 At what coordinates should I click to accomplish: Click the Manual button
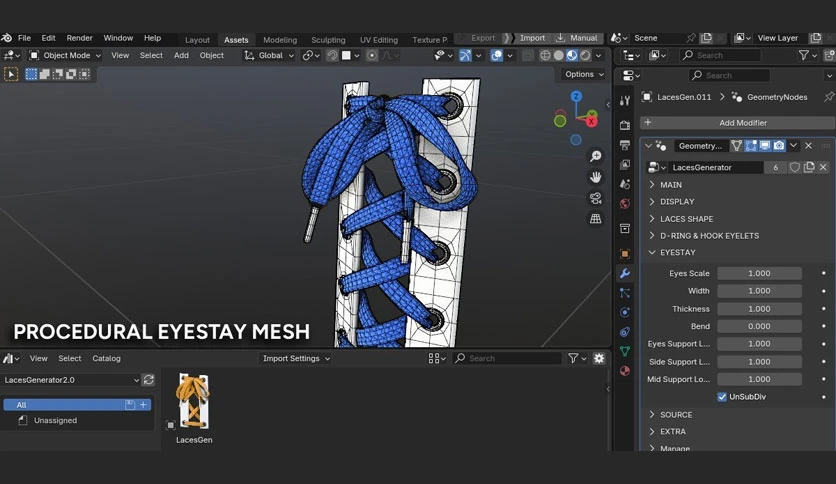coord(577,38)
